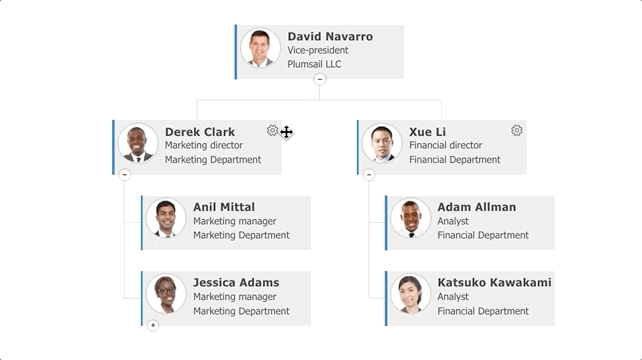Screen dimensions: 642x360
Task: Collapse David Navarro's subordinates
Action: tap(320, 79)
